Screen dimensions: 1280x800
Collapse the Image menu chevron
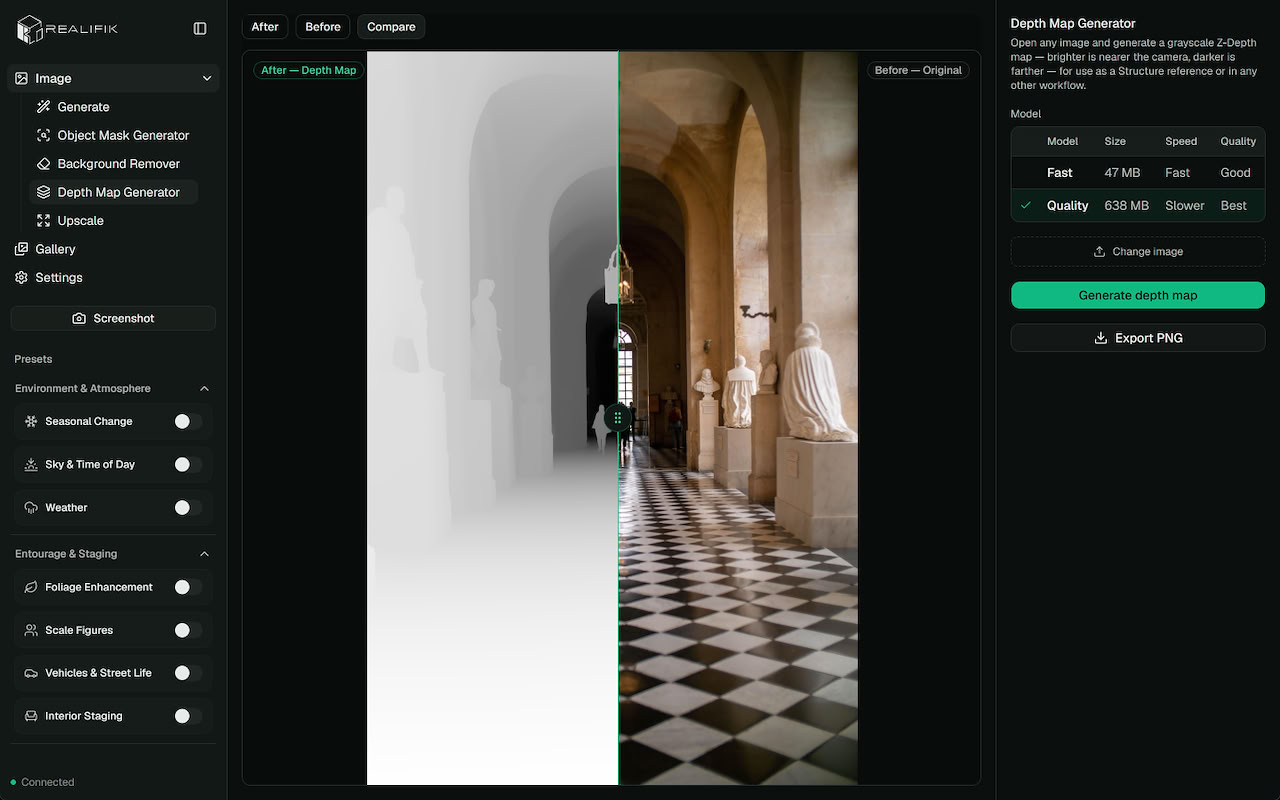[x=207, y=78]
